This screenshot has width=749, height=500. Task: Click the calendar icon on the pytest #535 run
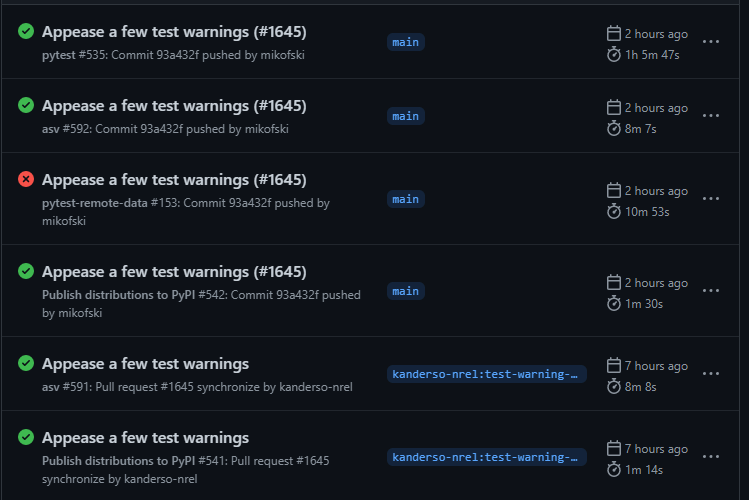[614, 33]
